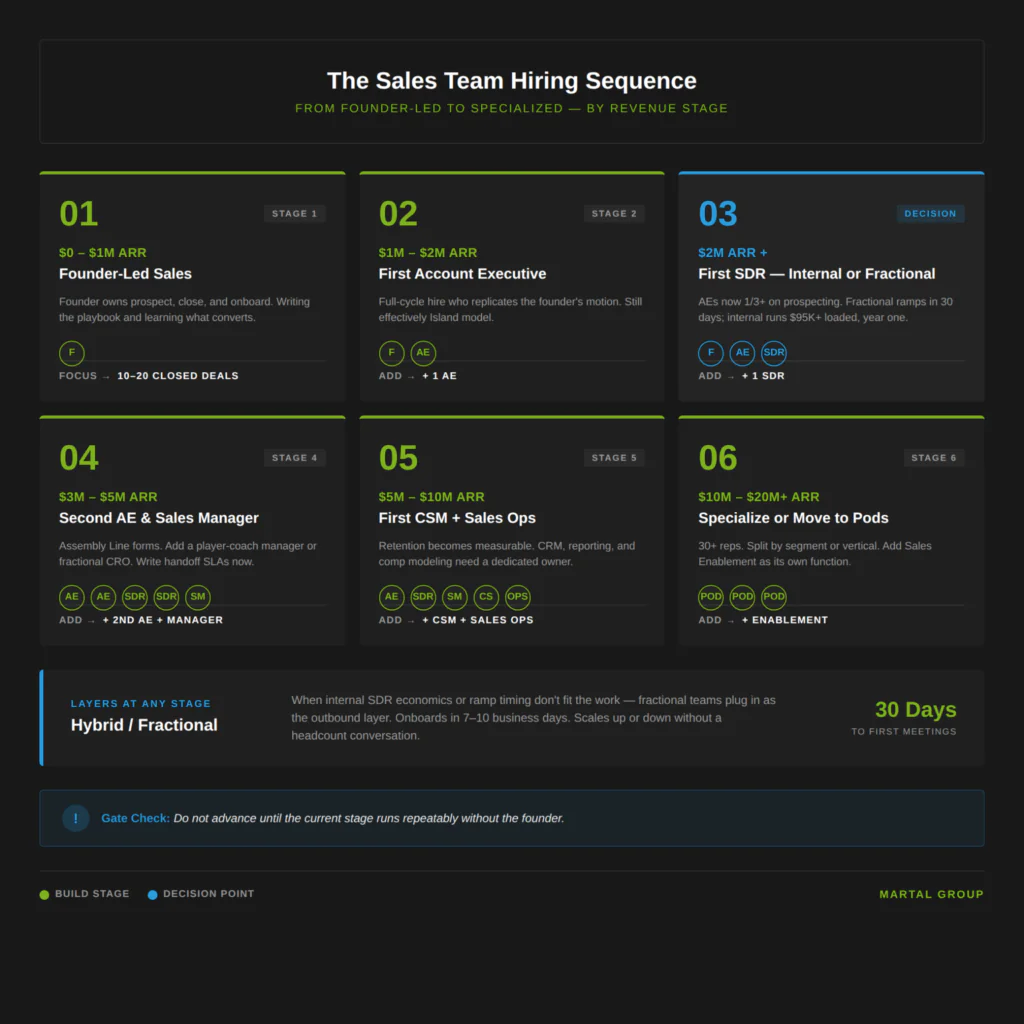Viewport: 1024px width, 1024px height.
Task: Select the AE badge in First Account Executive card
Action: click(x=423, y=353)
